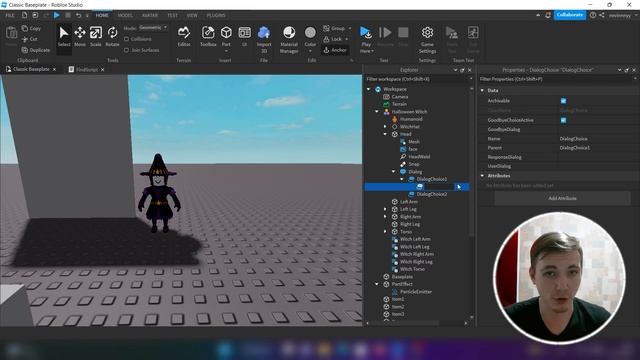The height and width of the screenshot is (360, 640).
Task: Switch to the VIEW ribbon tab
Action: pyautogui.click(x=192, y=15)
